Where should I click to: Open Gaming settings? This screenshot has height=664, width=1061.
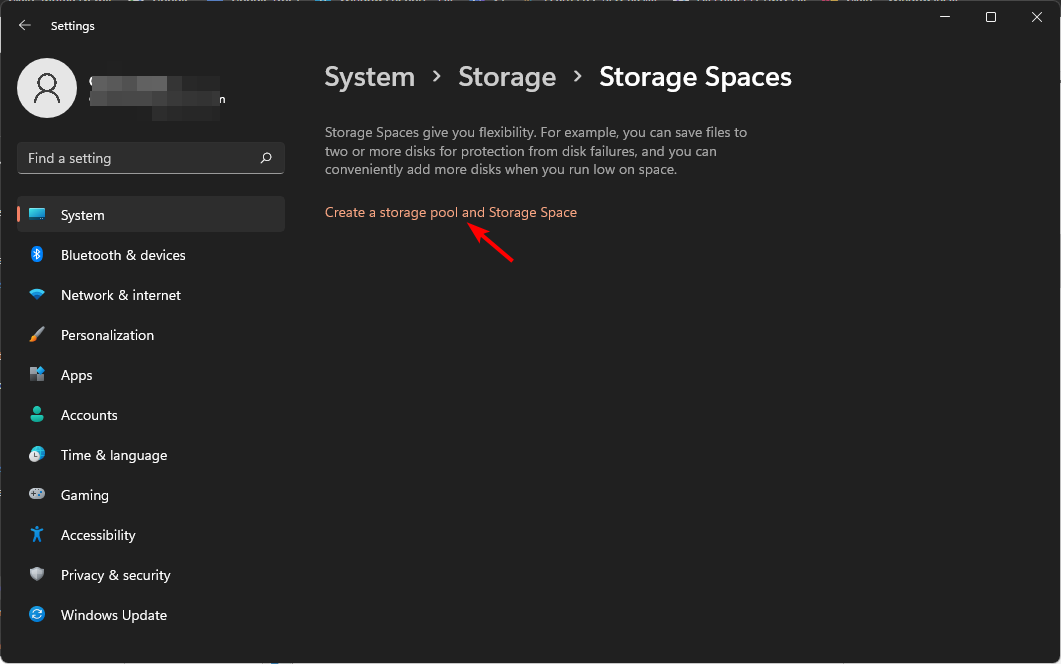click(84, 495)
